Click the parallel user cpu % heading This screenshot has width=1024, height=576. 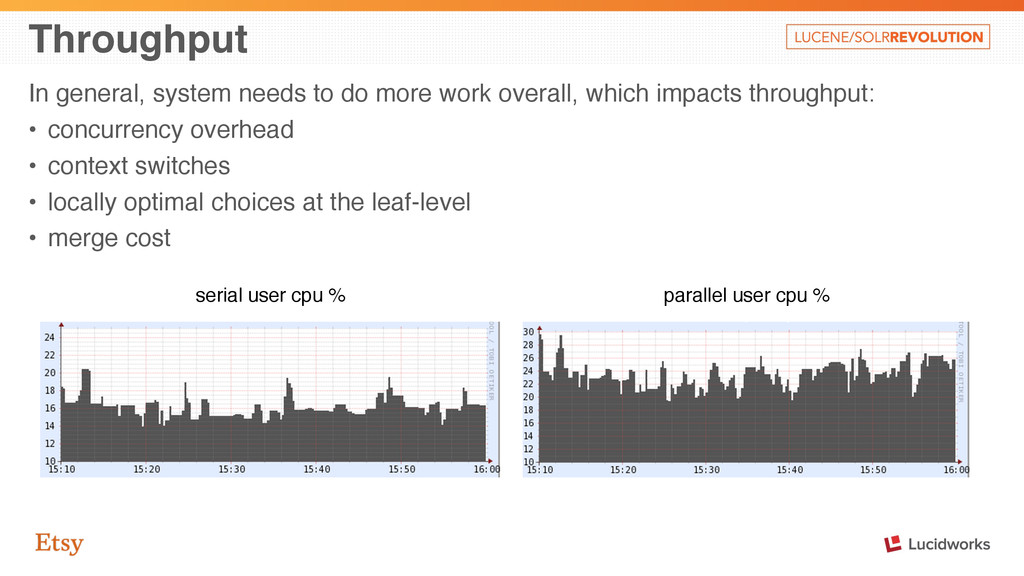point(746,295)
